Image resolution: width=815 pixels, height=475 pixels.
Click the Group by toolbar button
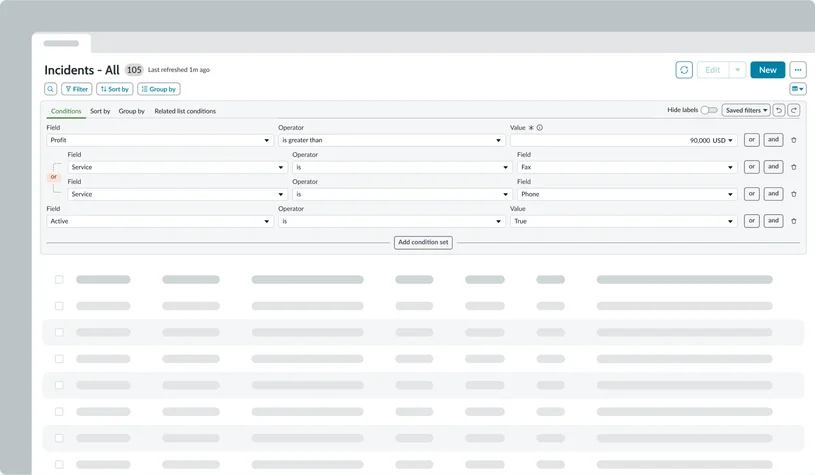tap(159, 89)
